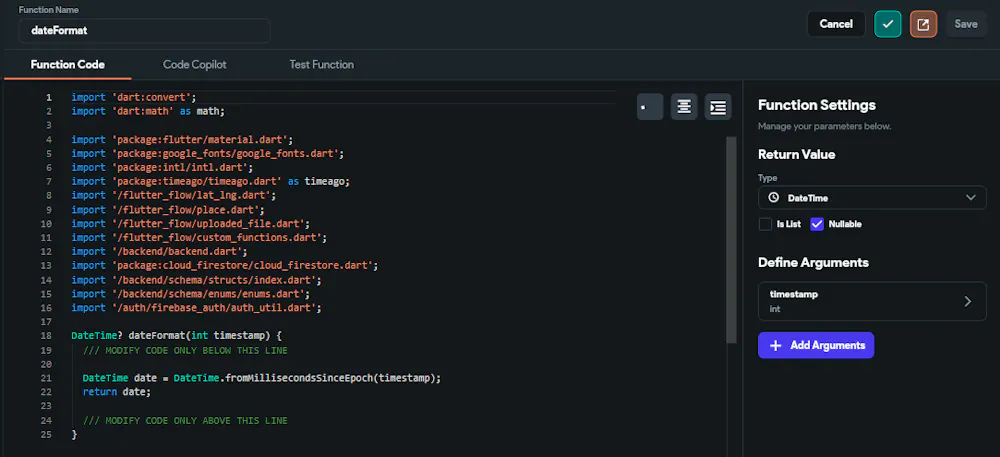Click the google_fonts import line

coord(208,154)
